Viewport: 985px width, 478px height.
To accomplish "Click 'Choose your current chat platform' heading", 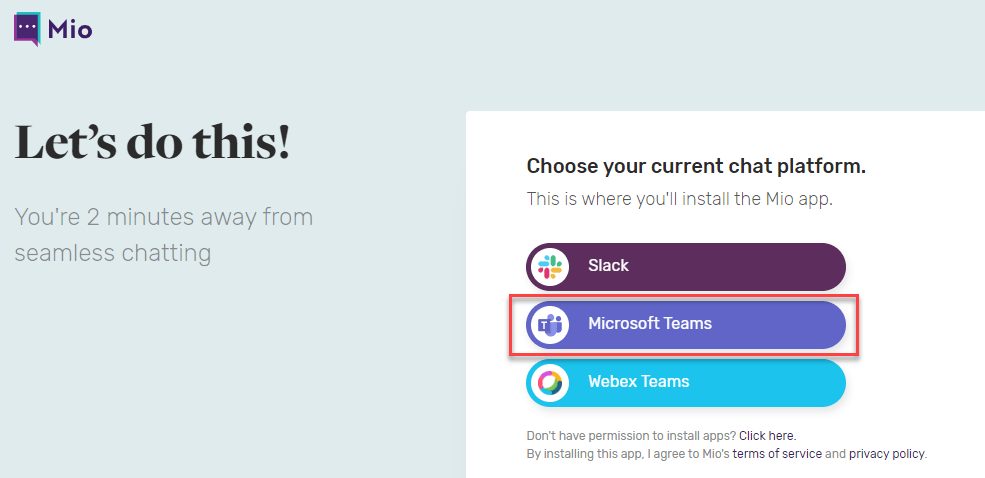I will point(696,166).
